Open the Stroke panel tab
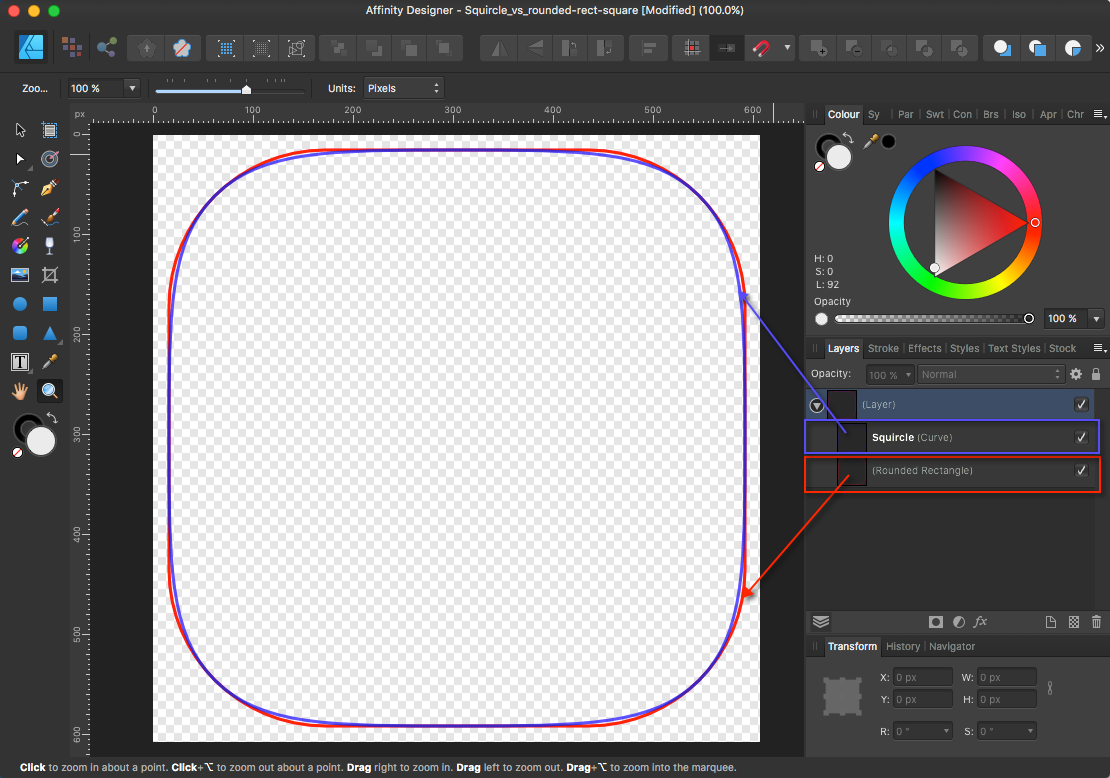This screenshot has height=778, width=1110. [x=883, y=348]
